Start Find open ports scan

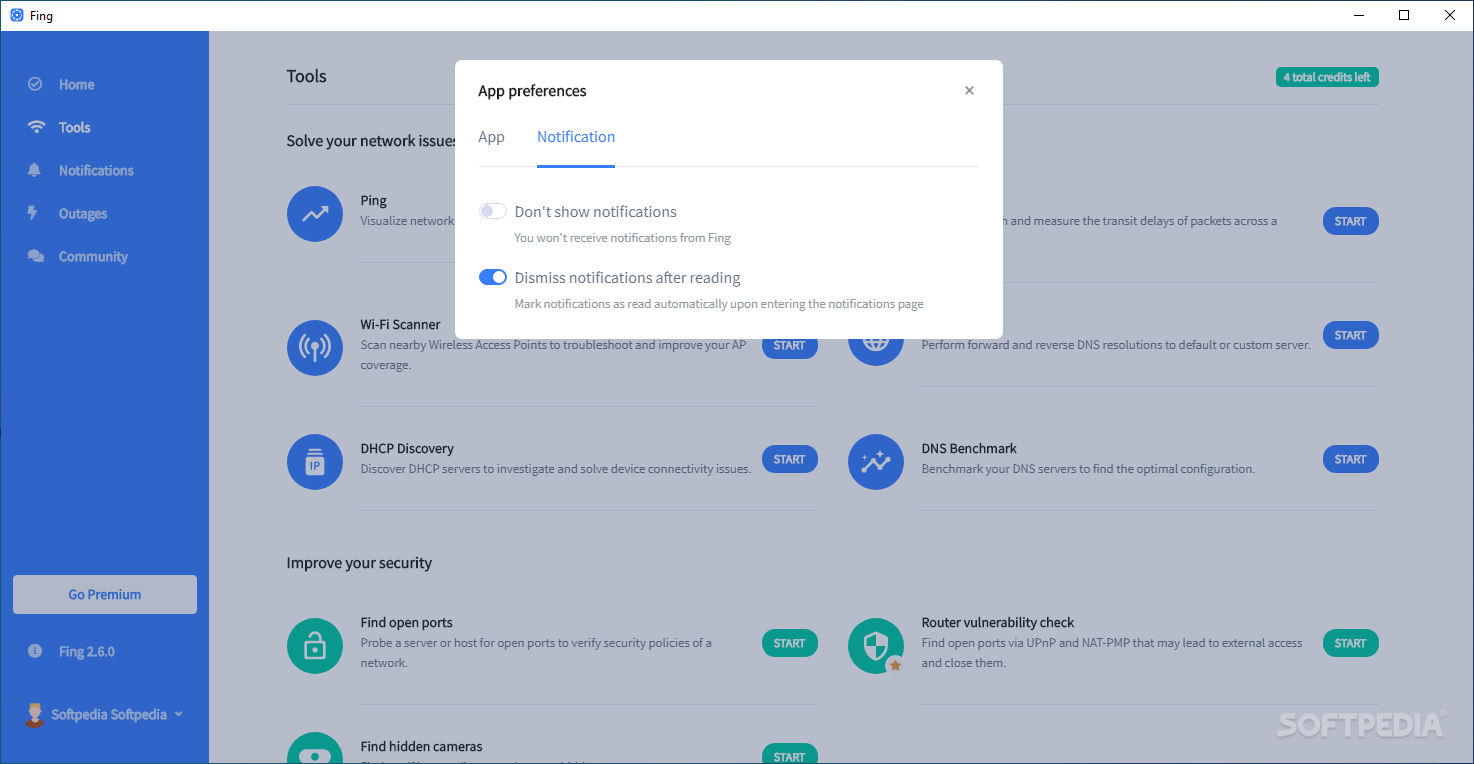coord(789,643)
